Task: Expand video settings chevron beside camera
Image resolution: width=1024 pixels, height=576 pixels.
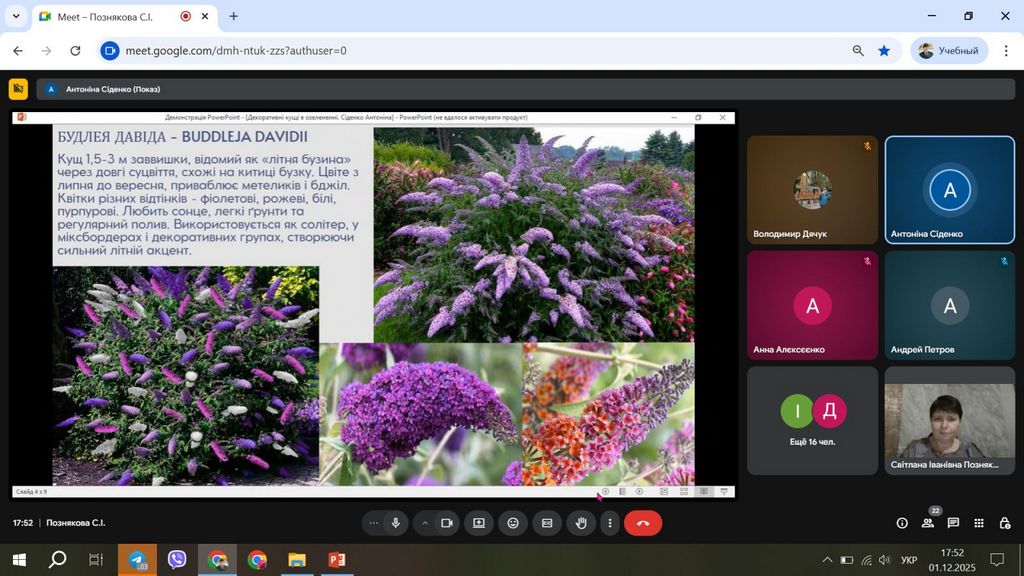Action: 424,523
